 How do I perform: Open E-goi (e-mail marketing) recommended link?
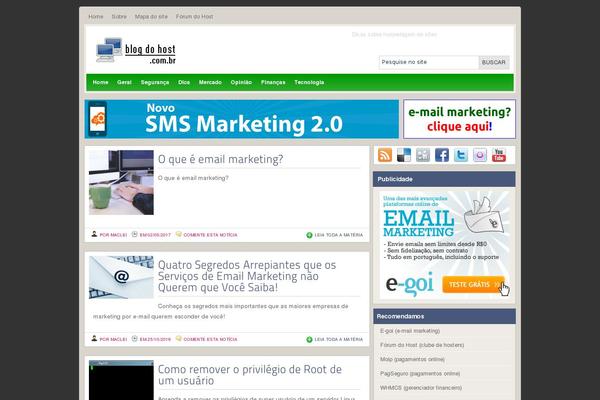tap(410, 331)
